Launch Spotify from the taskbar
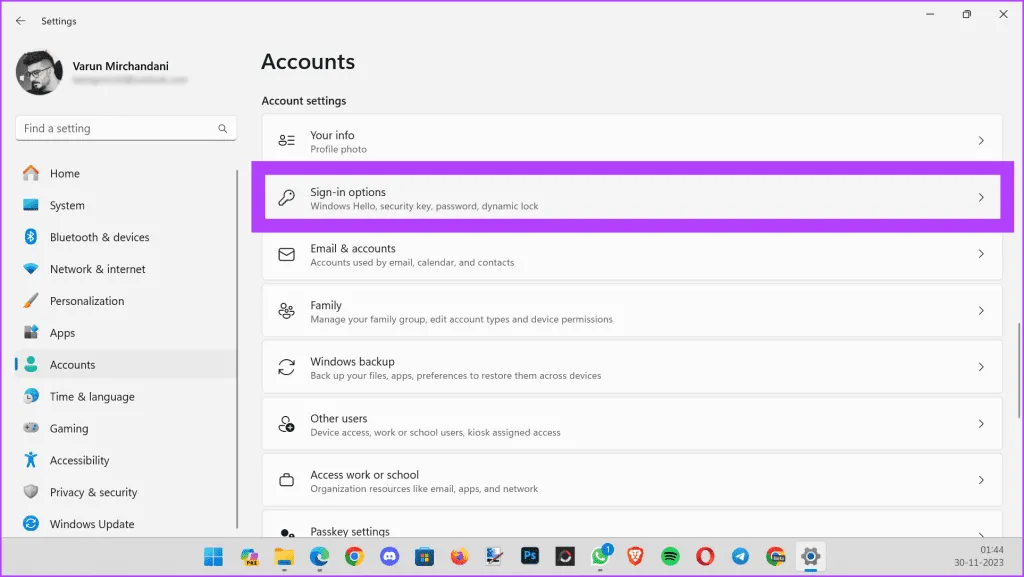1024x577 pixels. [671, 556]
